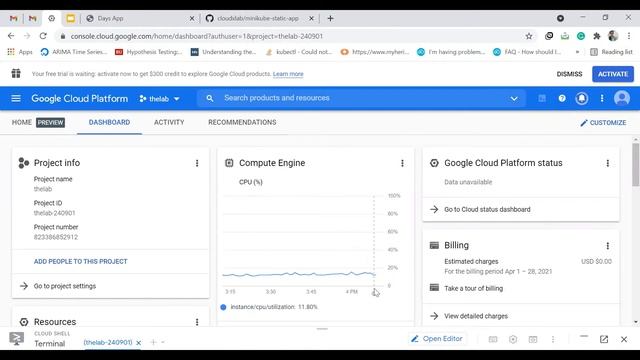Switch to the Activity tab

click(169, 122)
